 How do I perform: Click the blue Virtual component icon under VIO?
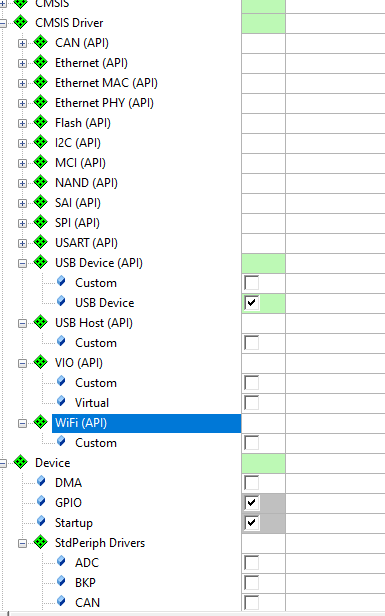[x=61, y=402]
